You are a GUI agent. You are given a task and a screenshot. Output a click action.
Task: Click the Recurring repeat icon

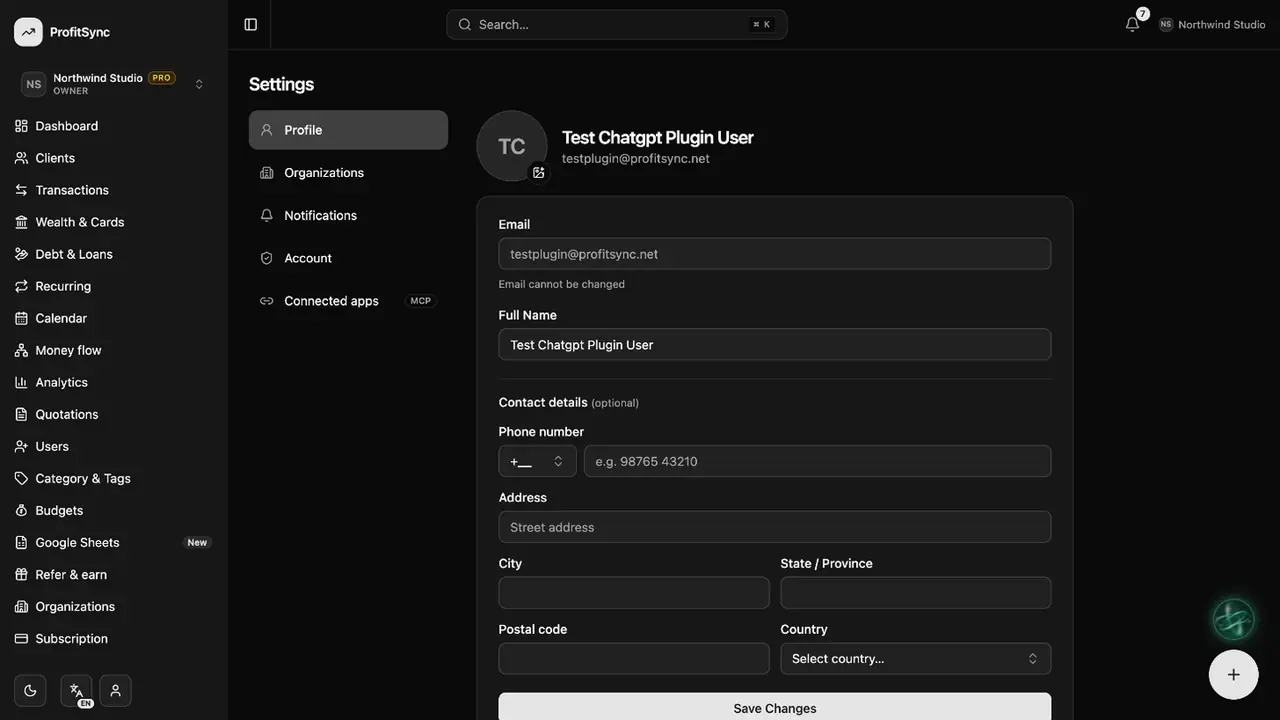coord(21,286)
